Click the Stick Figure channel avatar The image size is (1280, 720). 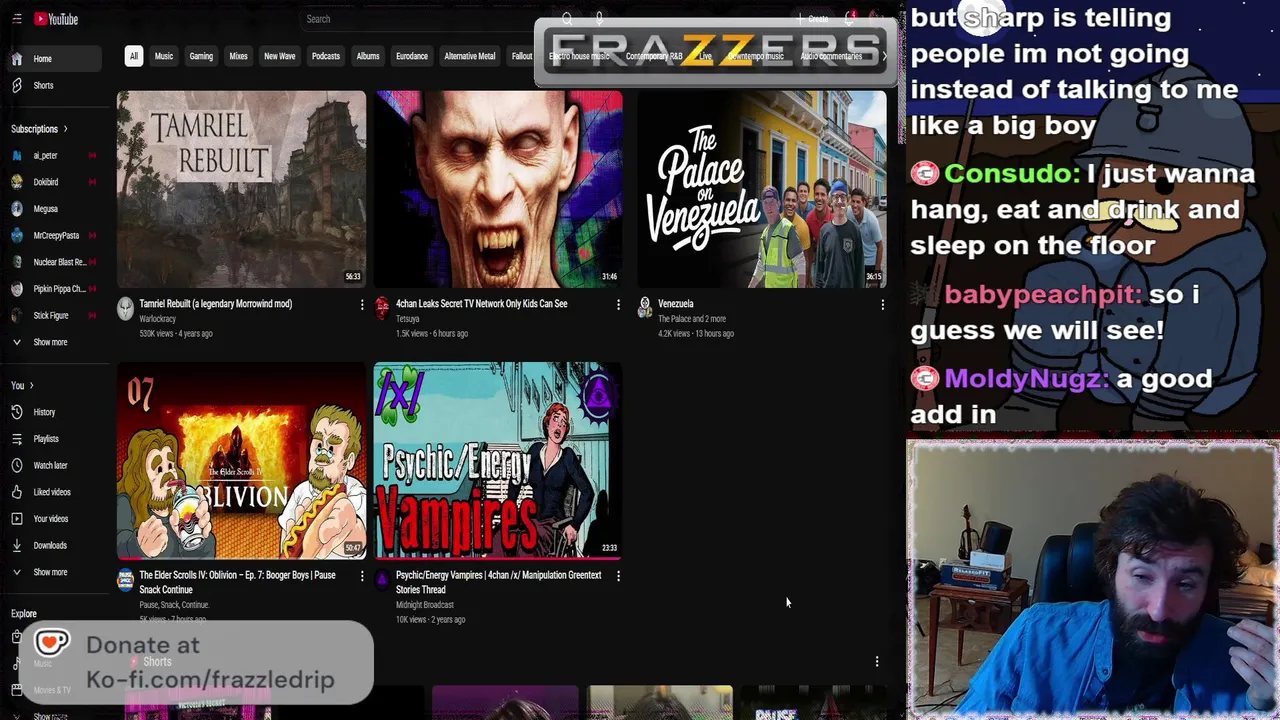coord(17,316)
